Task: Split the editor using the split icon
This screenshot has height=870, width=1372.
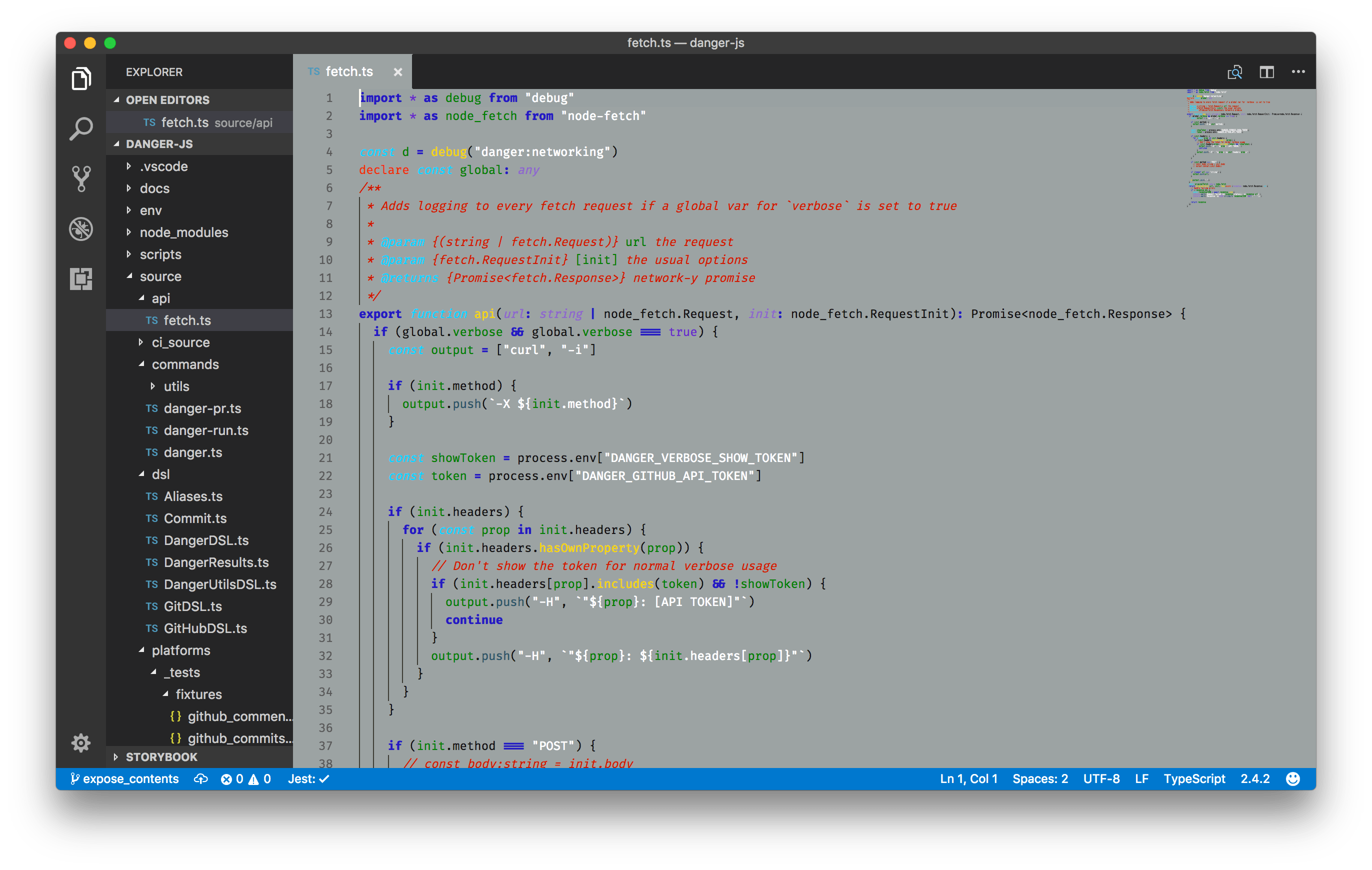Action: coord(1267,72)
